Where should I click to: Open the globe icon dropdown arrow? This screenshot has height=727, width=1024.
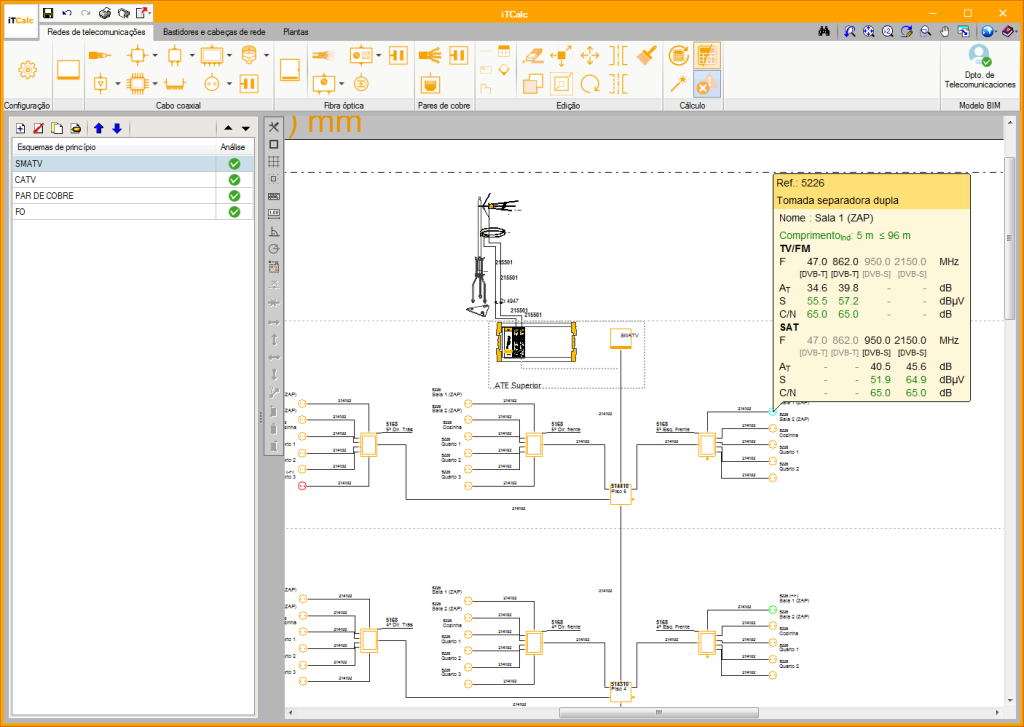998,31
